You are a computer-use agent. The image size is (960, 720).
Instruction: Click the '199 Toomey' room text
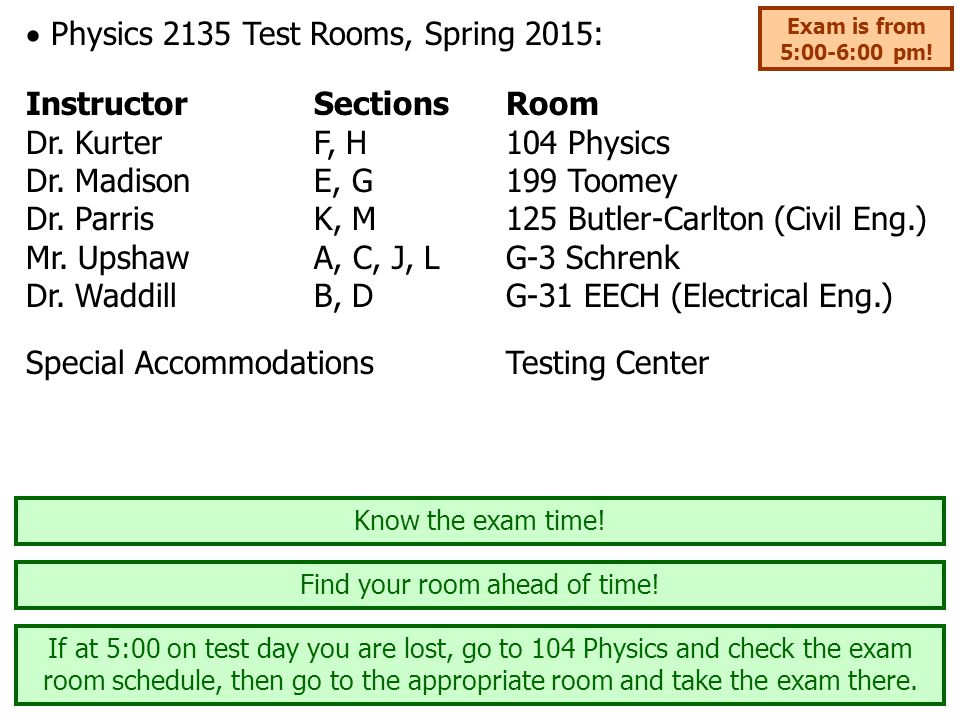coord(591,182)
